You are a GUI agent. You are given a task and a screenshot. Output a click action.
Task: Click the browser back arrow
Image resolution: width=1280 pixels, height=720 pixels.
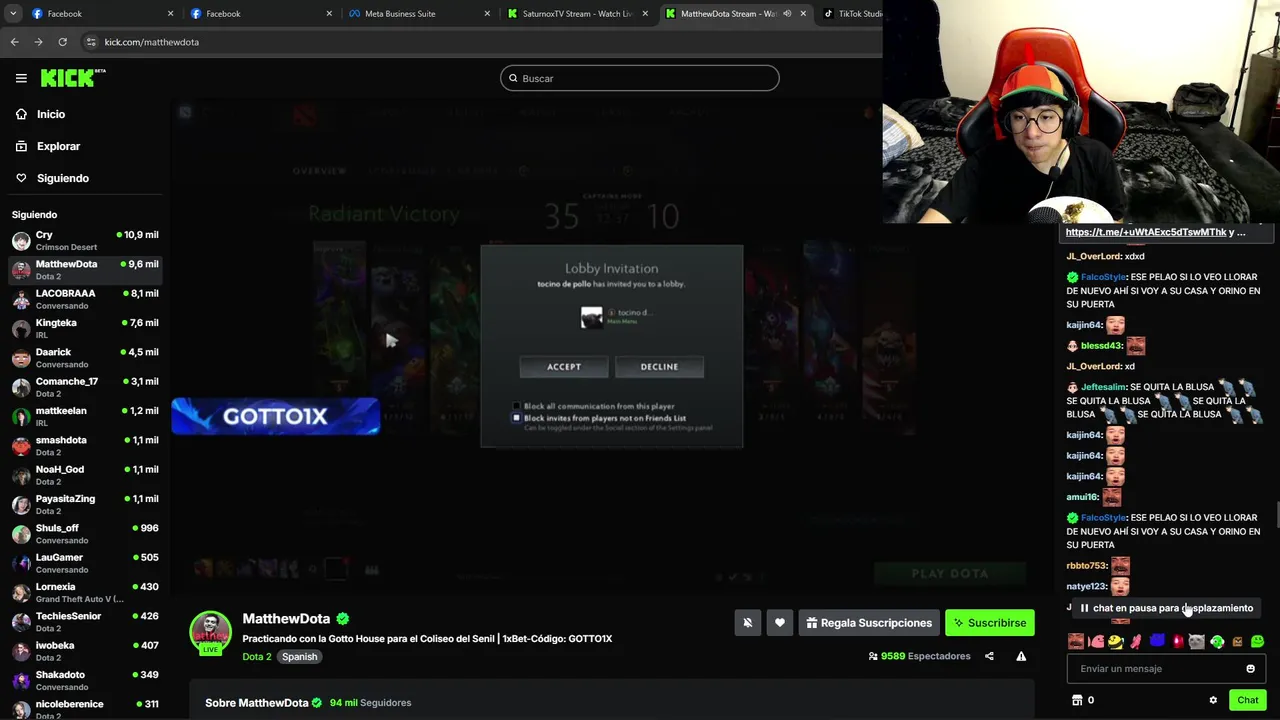tap(14, 42)
